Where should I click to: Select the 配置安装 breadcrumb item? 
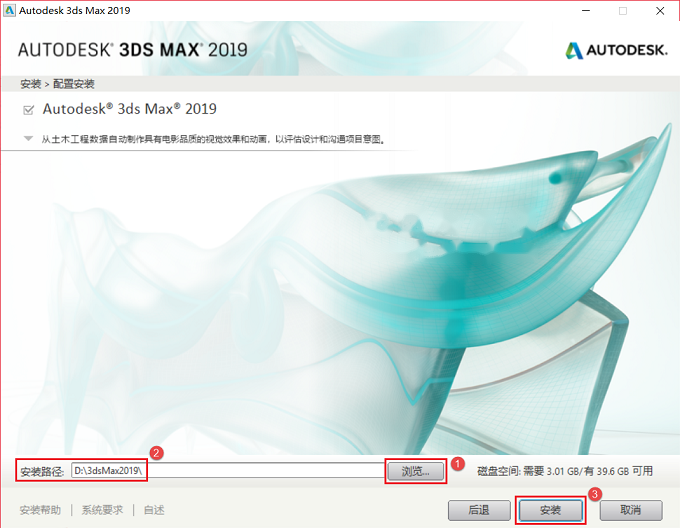pos(74,84)
